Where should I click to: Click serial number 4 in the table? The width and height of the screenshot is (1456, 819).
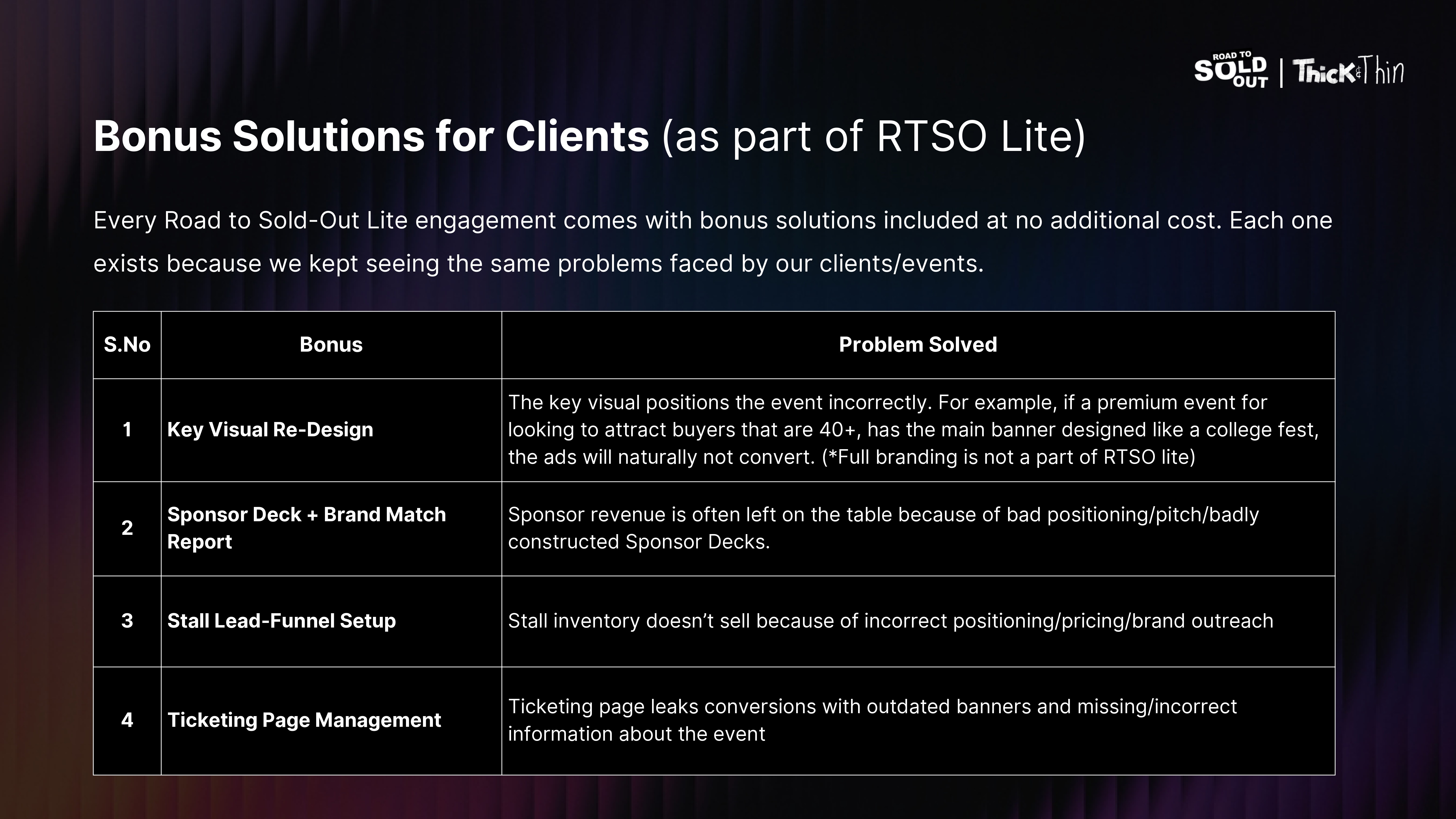click(127, 720)
